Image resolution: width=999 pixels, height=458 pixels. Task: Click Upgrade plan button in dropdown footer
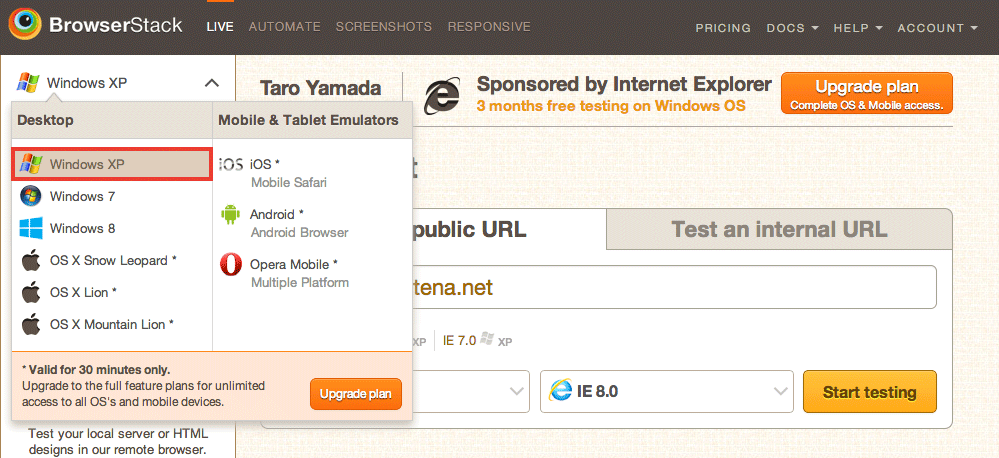pos(356,394)
